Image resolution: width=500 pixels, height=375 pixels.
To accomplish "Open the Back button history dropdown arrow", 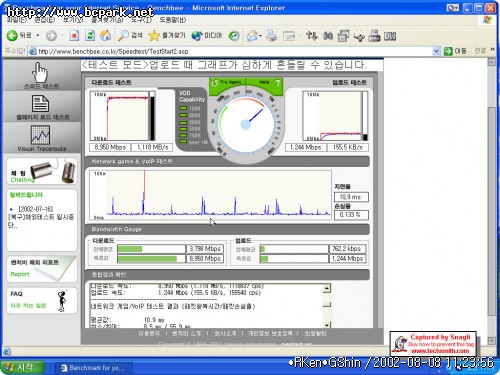I will pyautogui.click(x=38, y=35).
